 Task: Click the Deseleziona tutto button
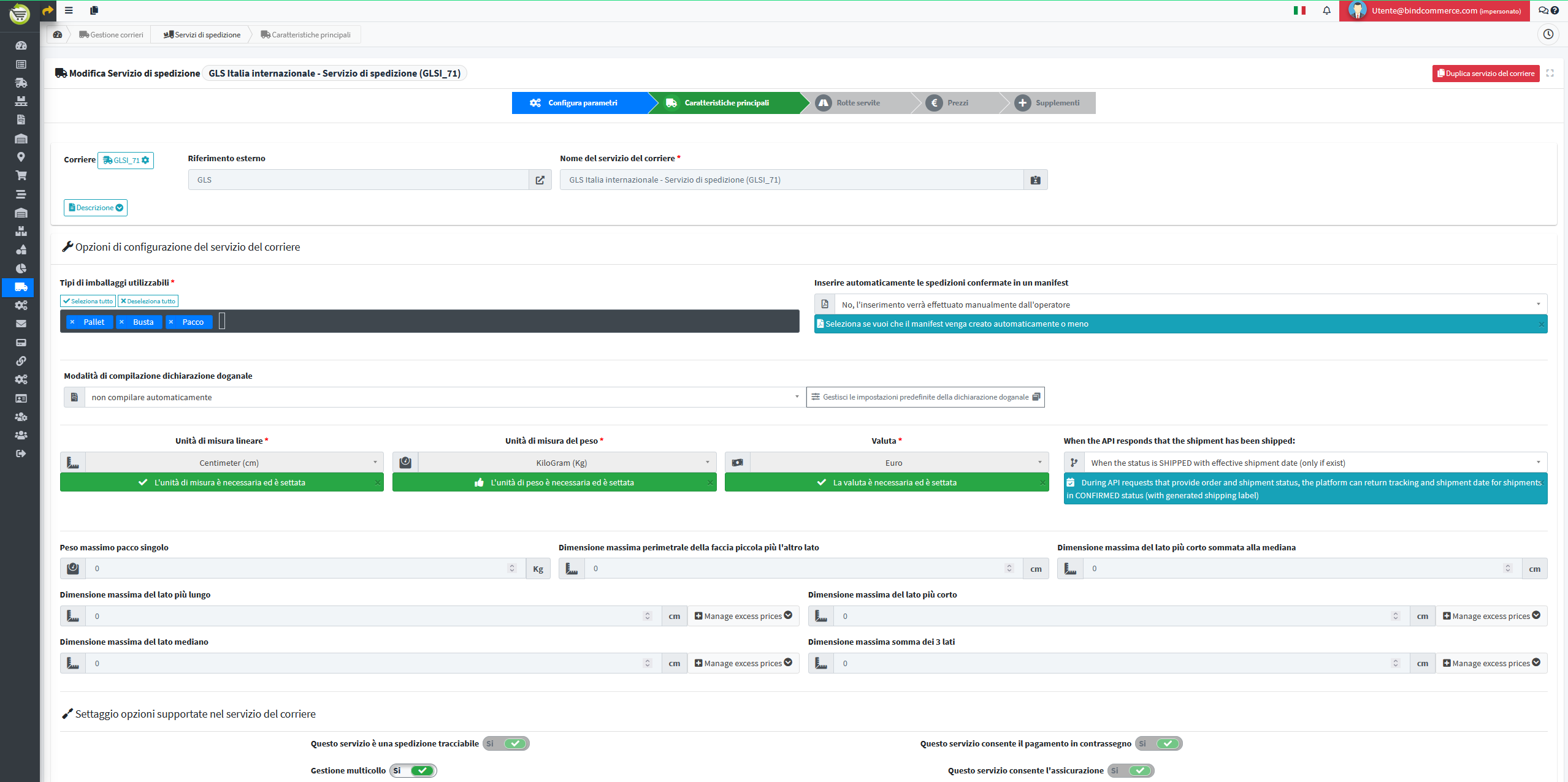pos(148,301)
